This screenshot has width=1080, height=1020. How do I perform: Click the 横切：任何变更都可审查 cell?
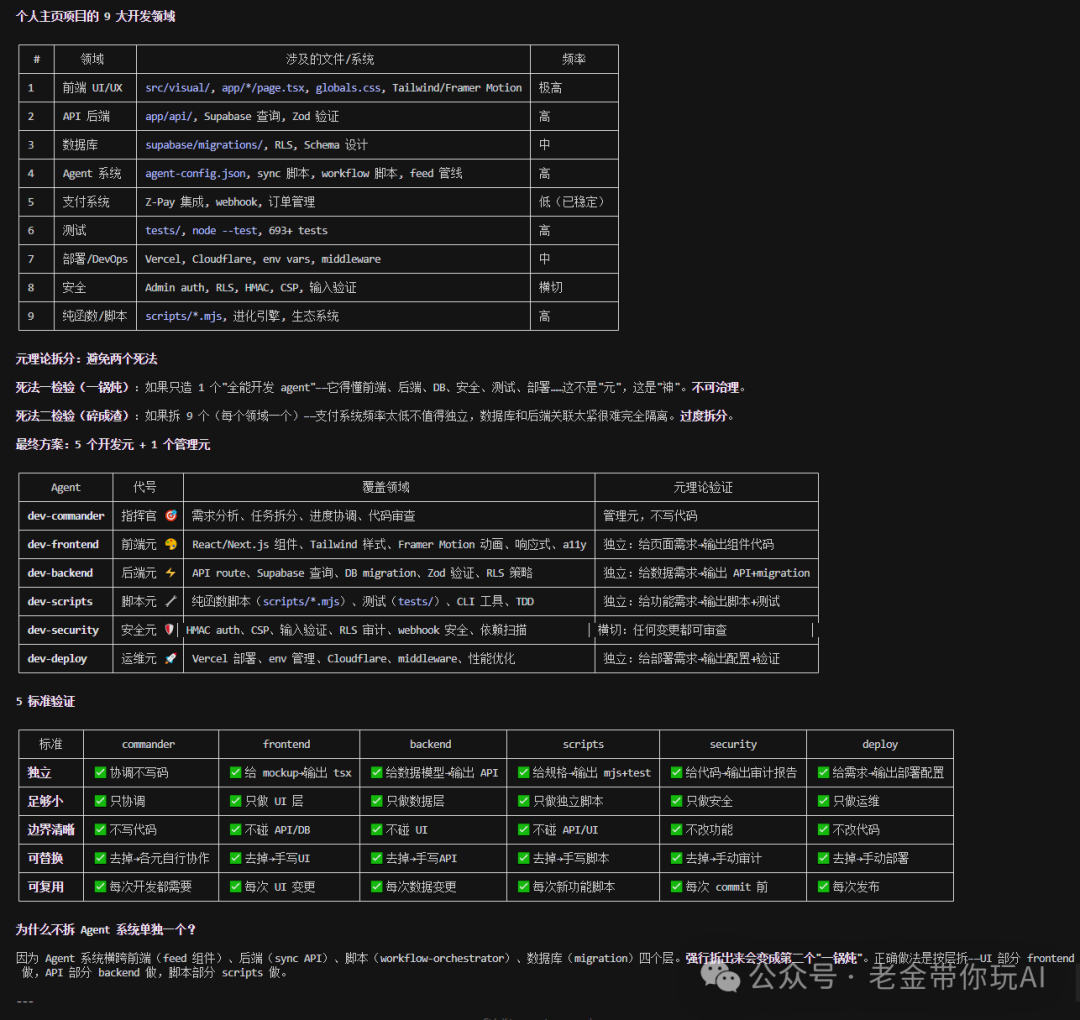pyautogui.click(x=704, y=630)
